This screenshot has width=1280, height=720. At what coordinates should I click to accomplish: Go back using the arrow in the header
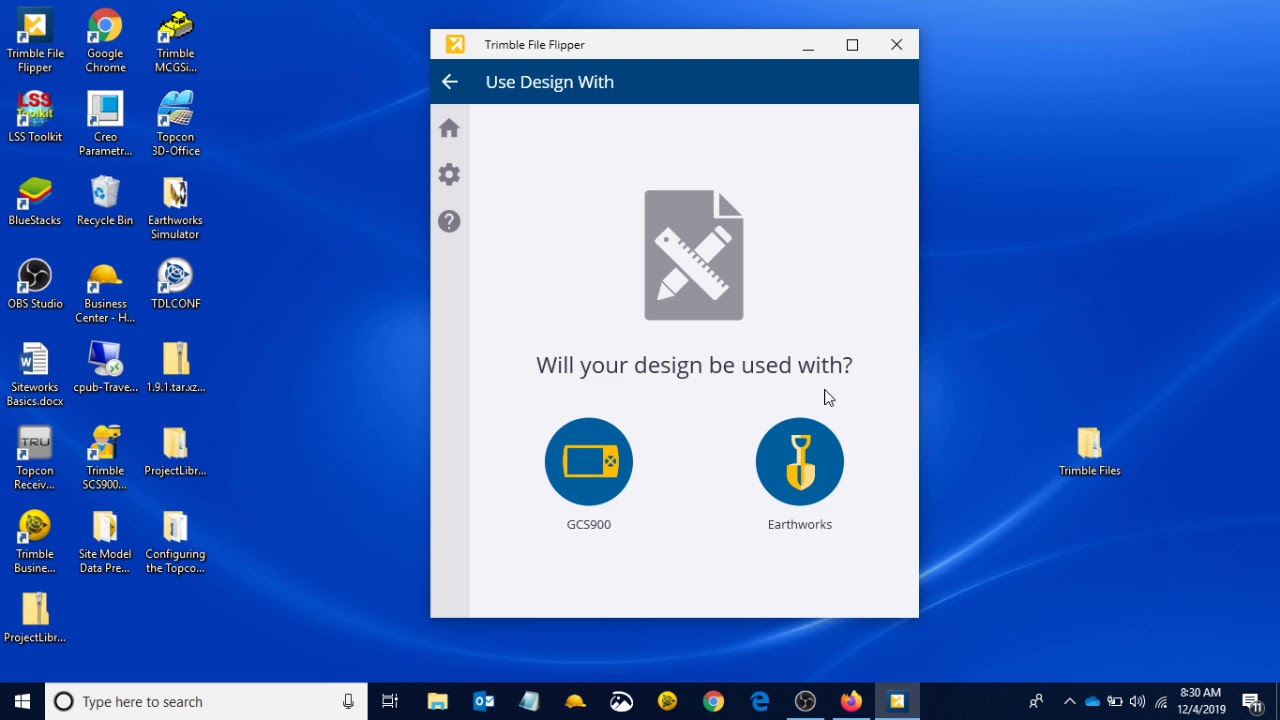click(450, 82)
